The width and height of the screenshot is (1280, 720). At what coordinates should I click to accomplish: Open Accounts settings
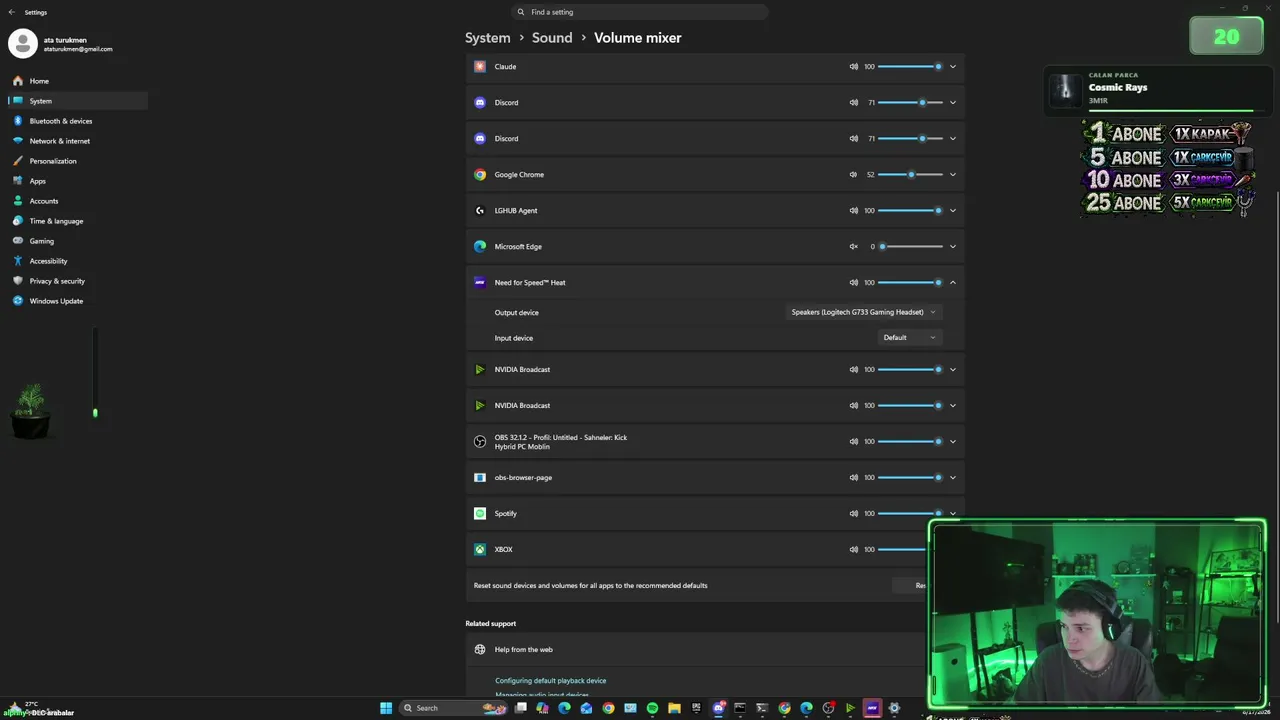coord(78,201)
